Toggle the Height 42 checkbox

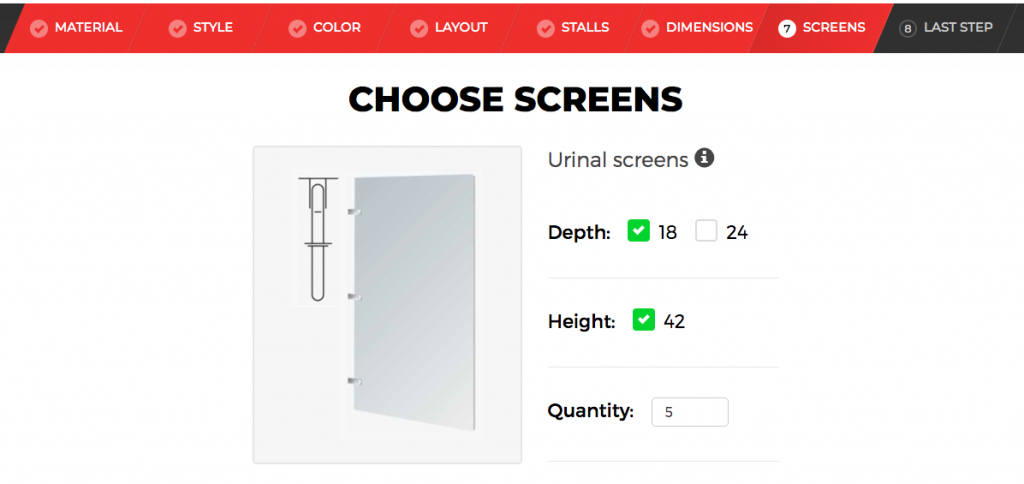644,320
